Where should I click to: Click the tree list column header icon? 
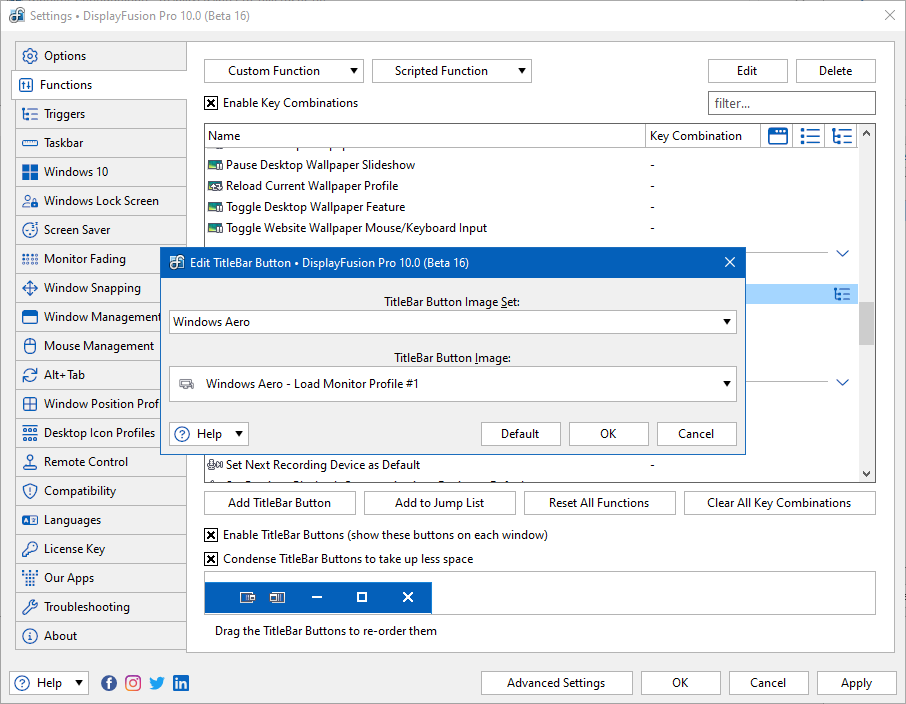pos(842,136)
